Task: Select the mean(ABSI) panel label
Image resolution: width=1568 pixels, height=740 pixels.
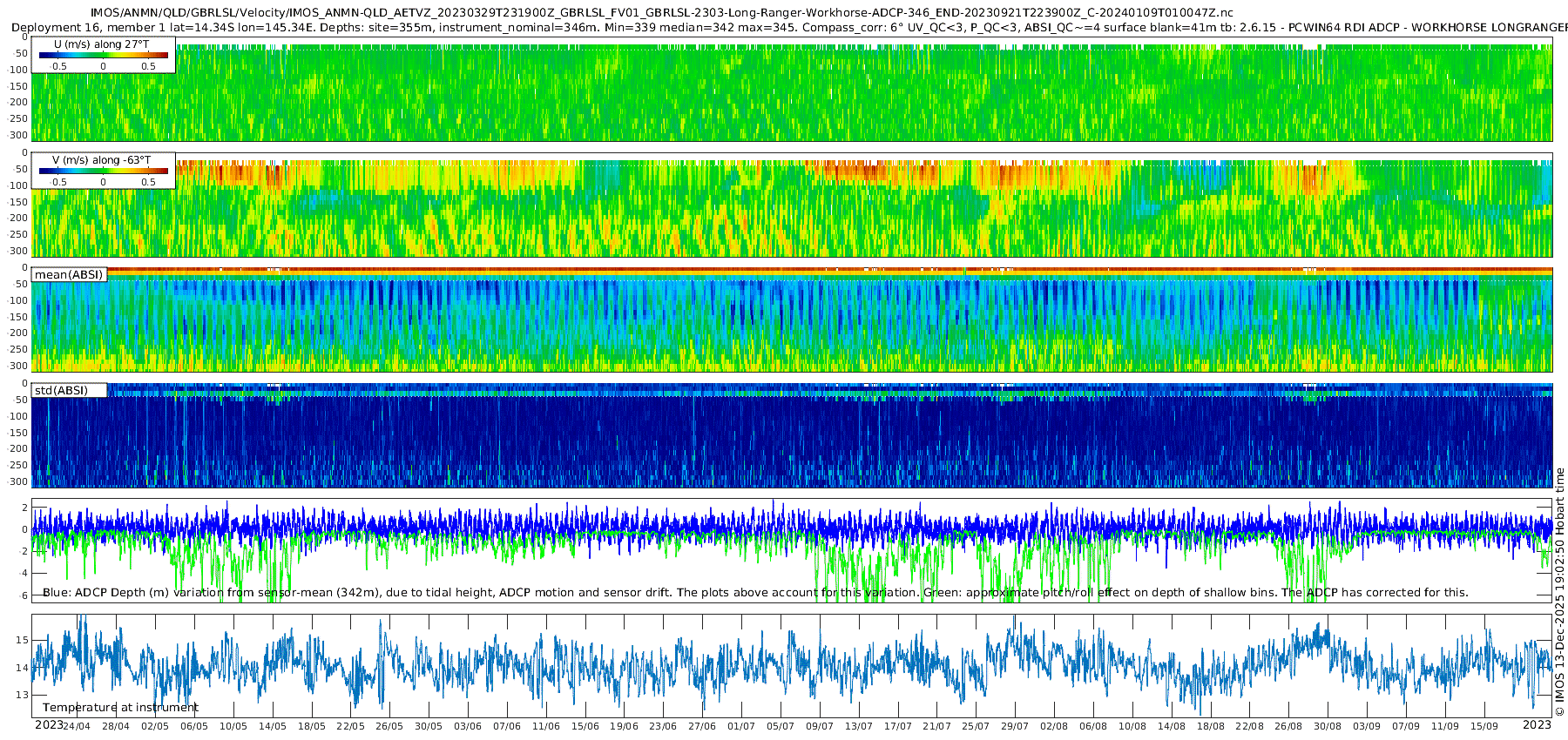Action: [x=69, y=274]
